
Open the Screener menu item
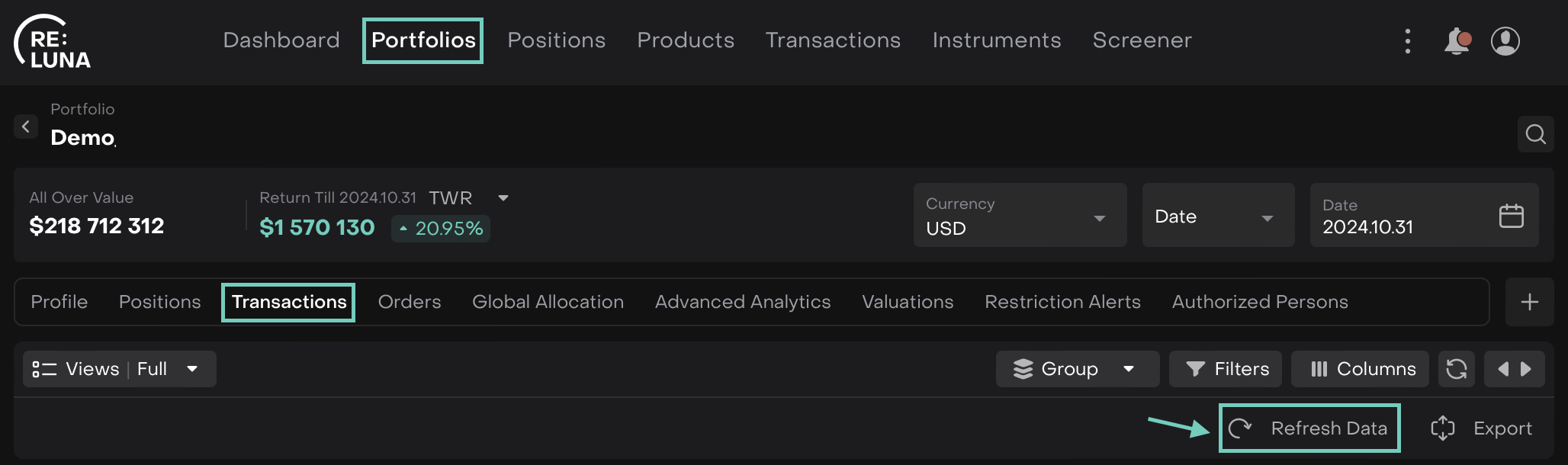(x=1142, y=40)
